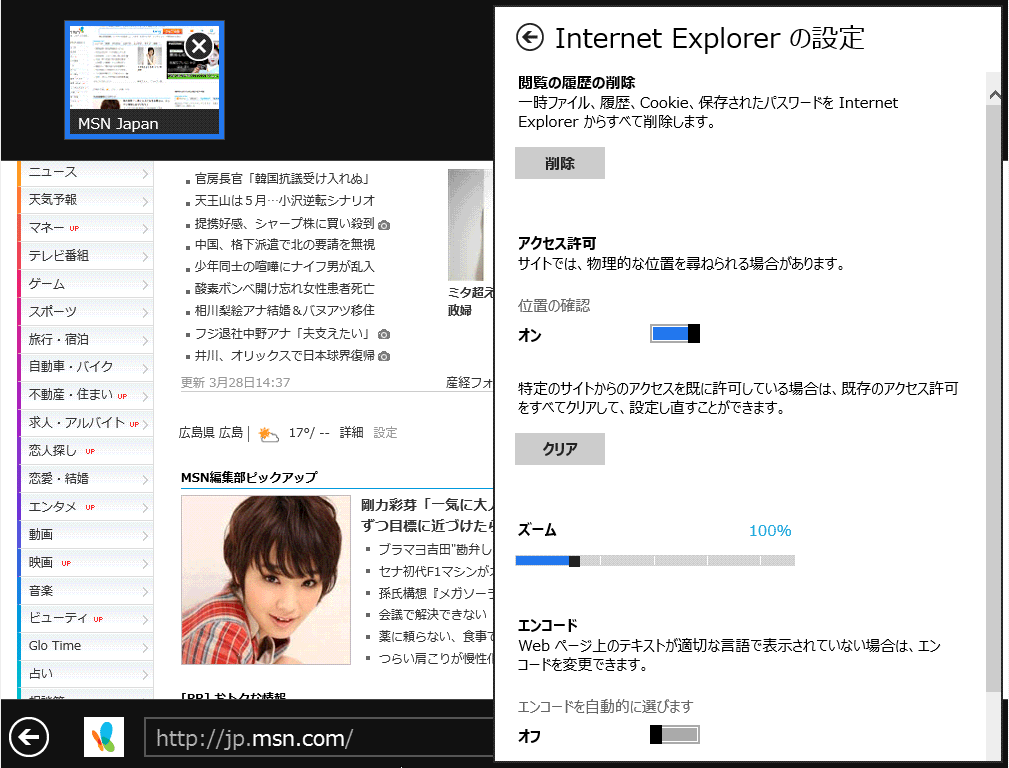
Task: Click the 剛力彩芽 feature photo
Action: (266, 579)
